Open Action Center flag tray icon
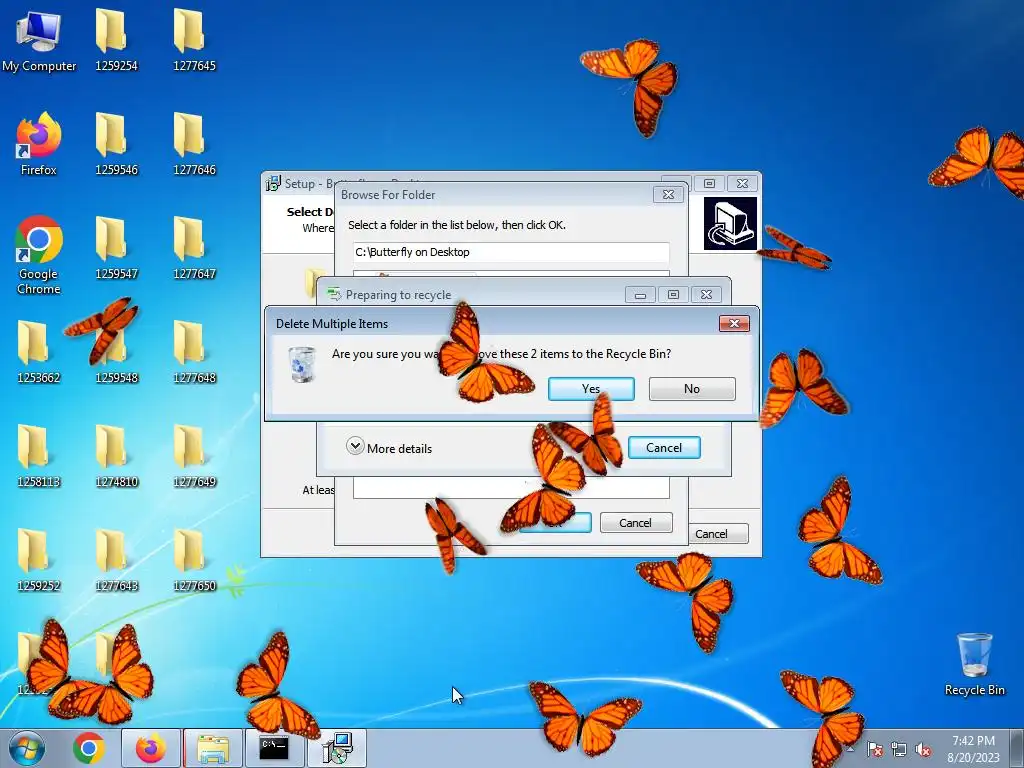The width and height of the screenshot is (1024, 768). pyautogui.click(x=875, y=750)
